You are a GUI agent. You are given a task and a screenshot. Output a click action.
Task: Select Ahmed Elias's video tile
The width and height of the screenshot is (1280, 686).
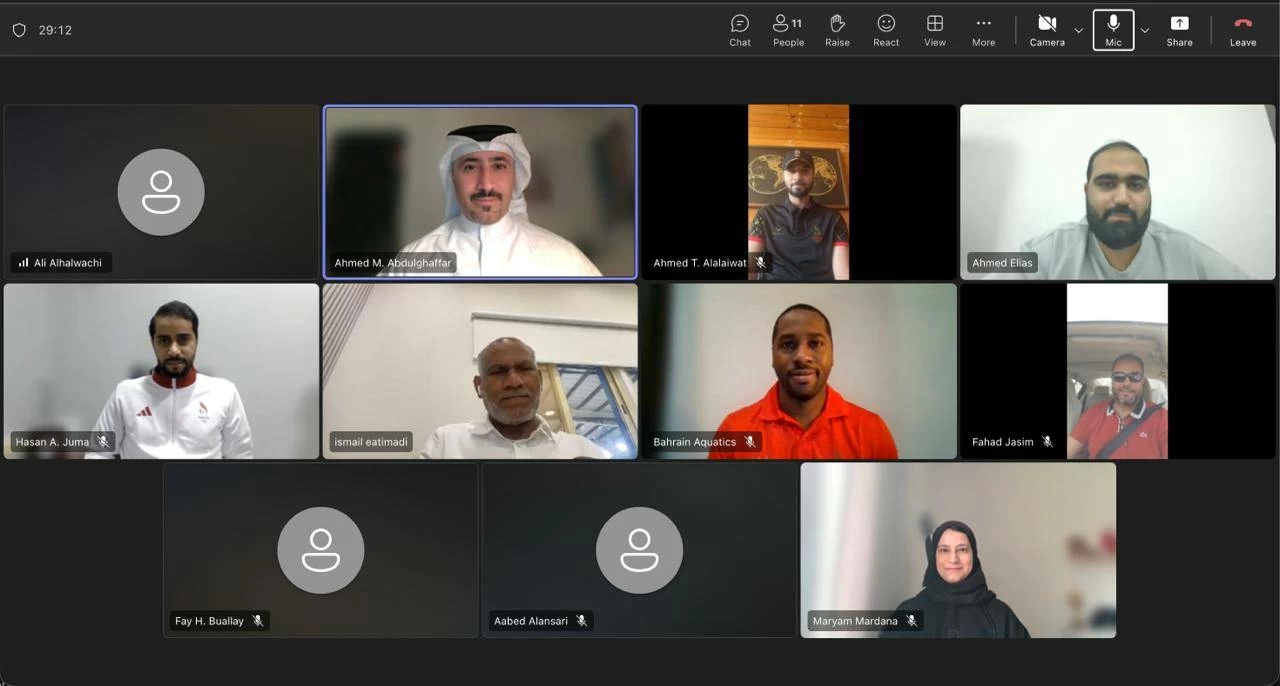pos(1117,190)
